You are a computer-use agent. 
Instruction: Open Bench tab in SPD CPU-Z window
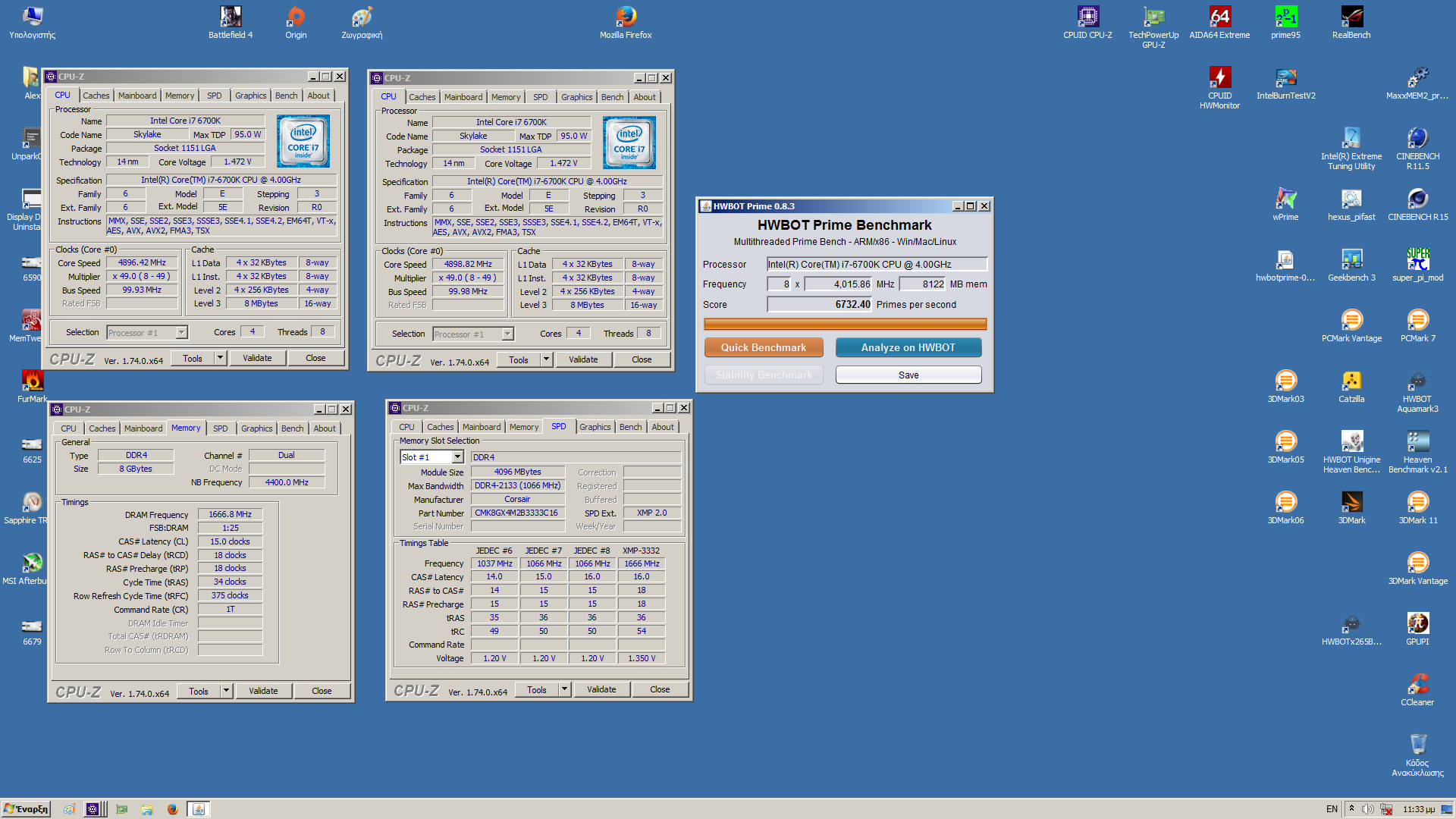(630, 427)
